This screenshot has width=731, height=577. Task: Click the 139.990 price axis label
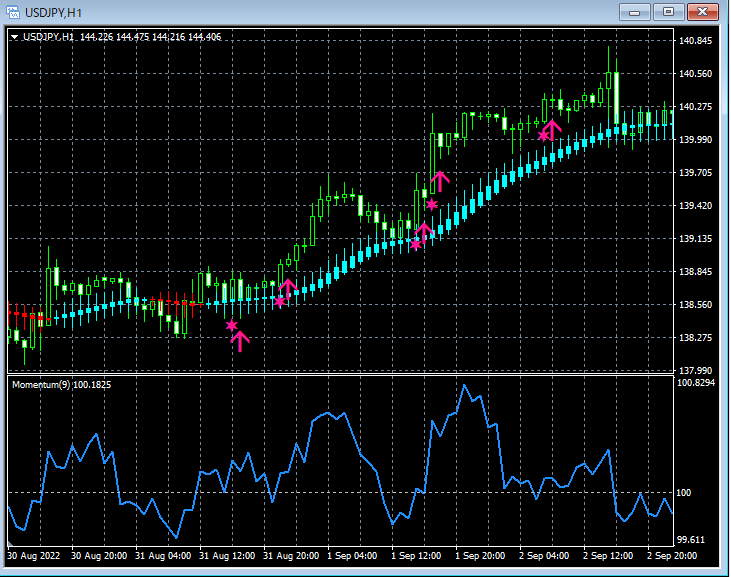(696, 140)
